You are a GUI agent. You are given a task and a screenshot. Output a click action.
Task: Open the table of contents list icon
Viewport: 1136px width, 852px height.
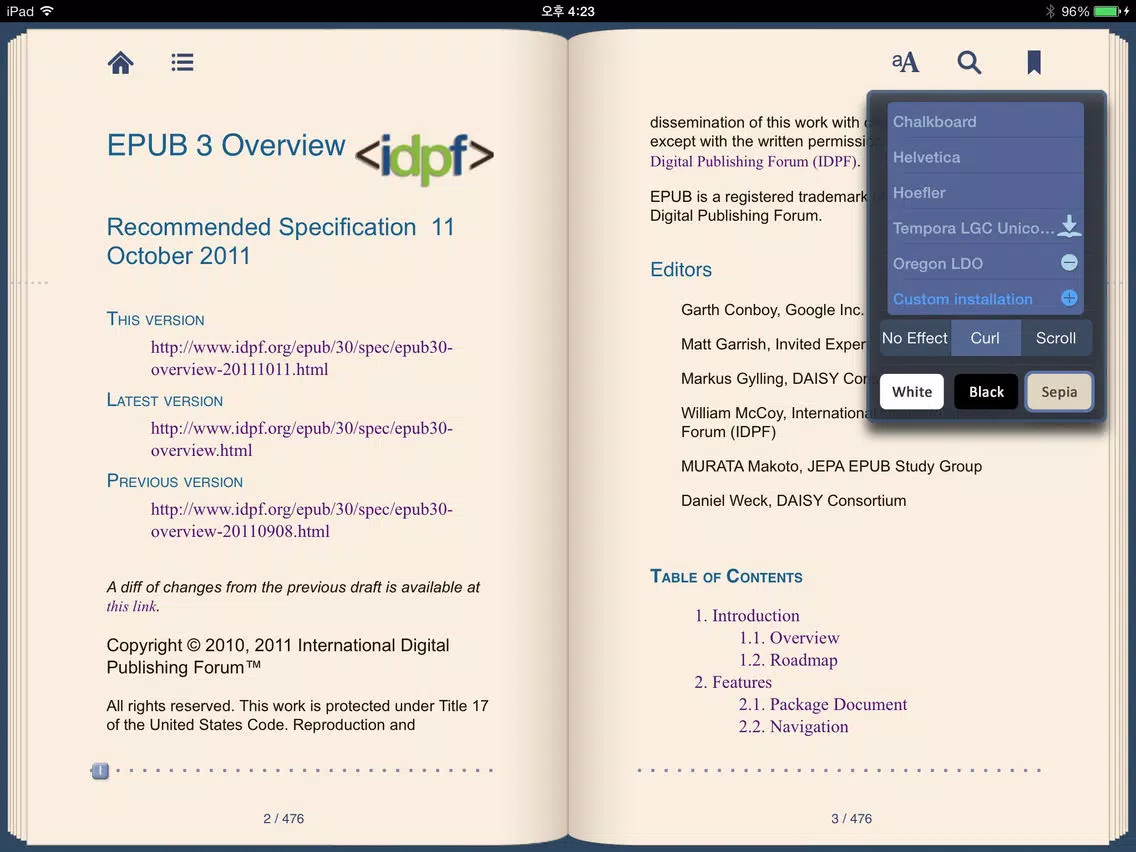tap(182, 62)
